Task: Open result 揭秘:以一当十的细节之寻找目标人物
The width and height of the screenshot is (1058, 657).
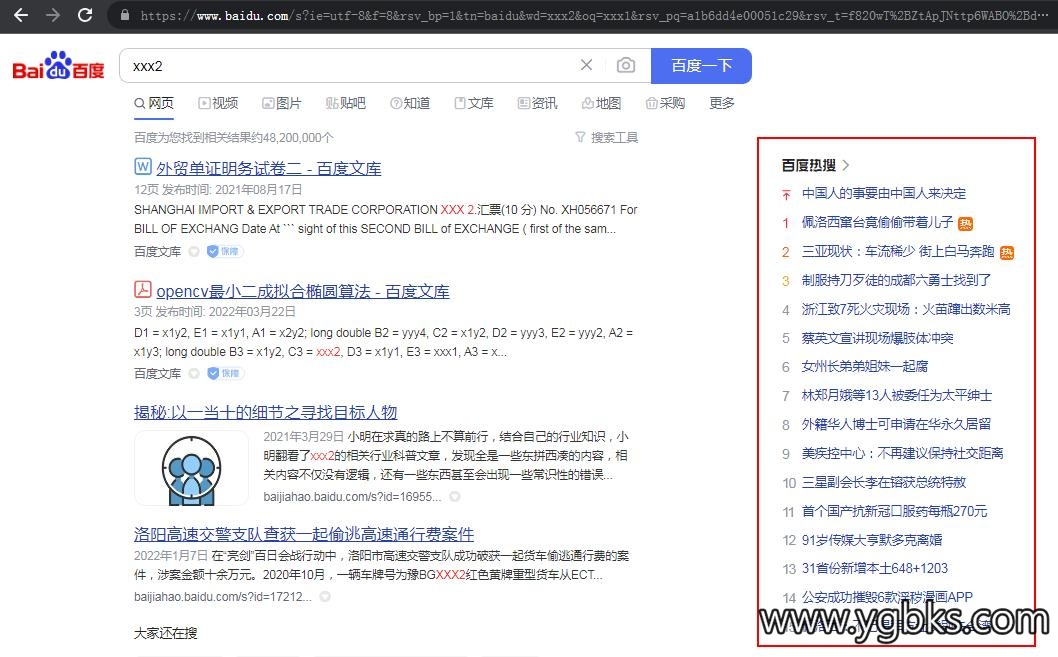Action: [x=265, y=412]
